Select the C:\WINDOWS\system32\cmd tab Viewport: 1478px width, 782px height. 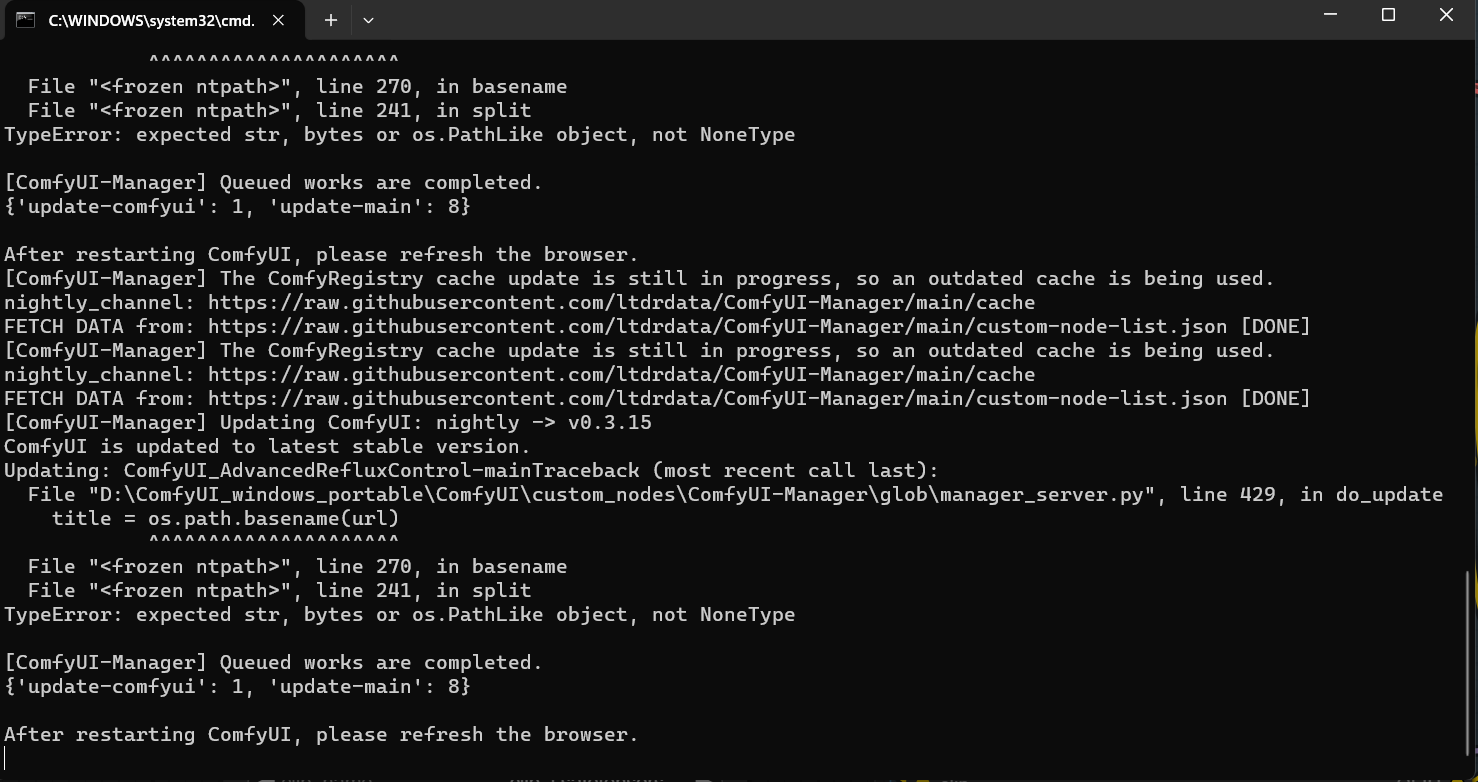pos(150,20)
